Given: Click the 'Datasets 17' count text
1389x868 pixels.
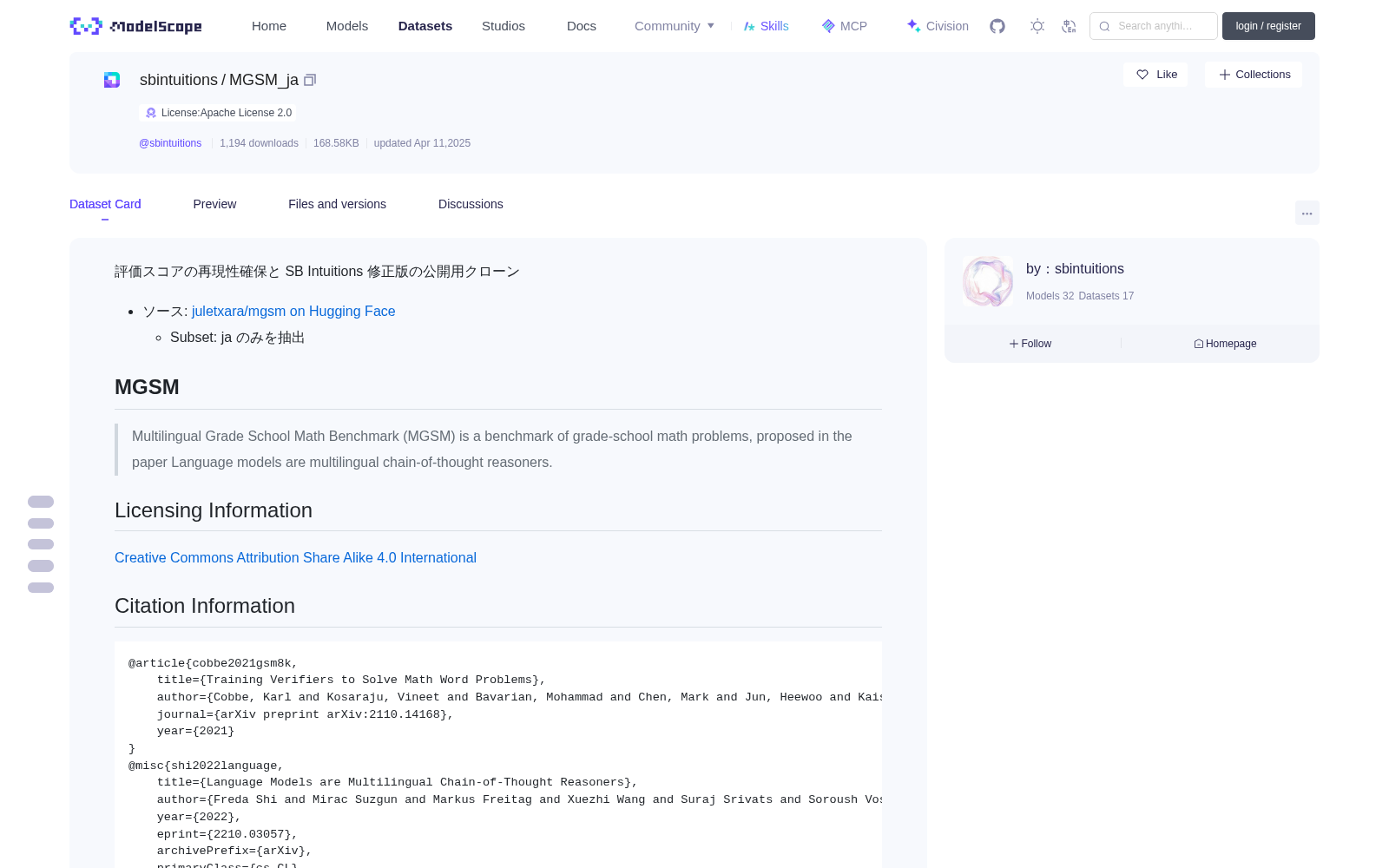Looking at the screenshot, I should [x=1106, y=296].
